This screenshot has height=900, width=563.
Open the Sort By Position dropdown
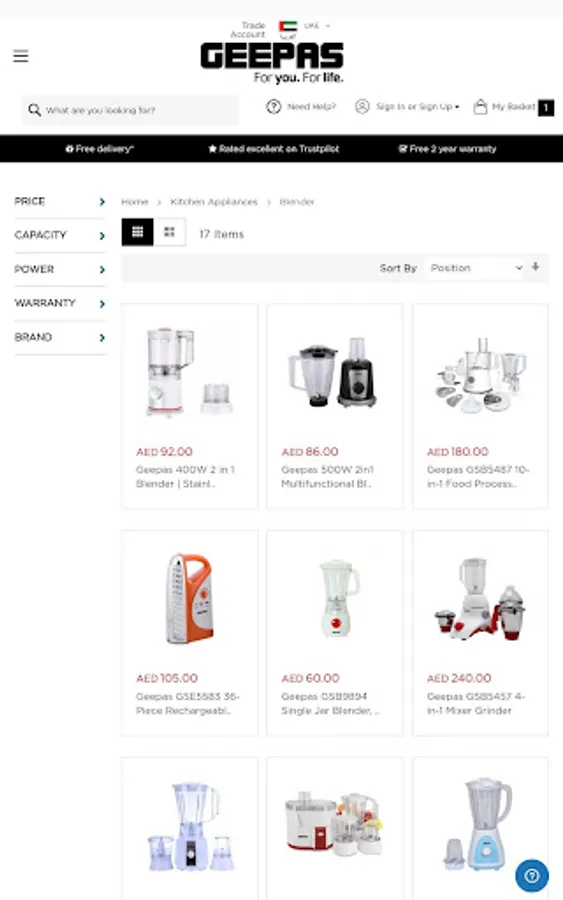tap(474, 268)
